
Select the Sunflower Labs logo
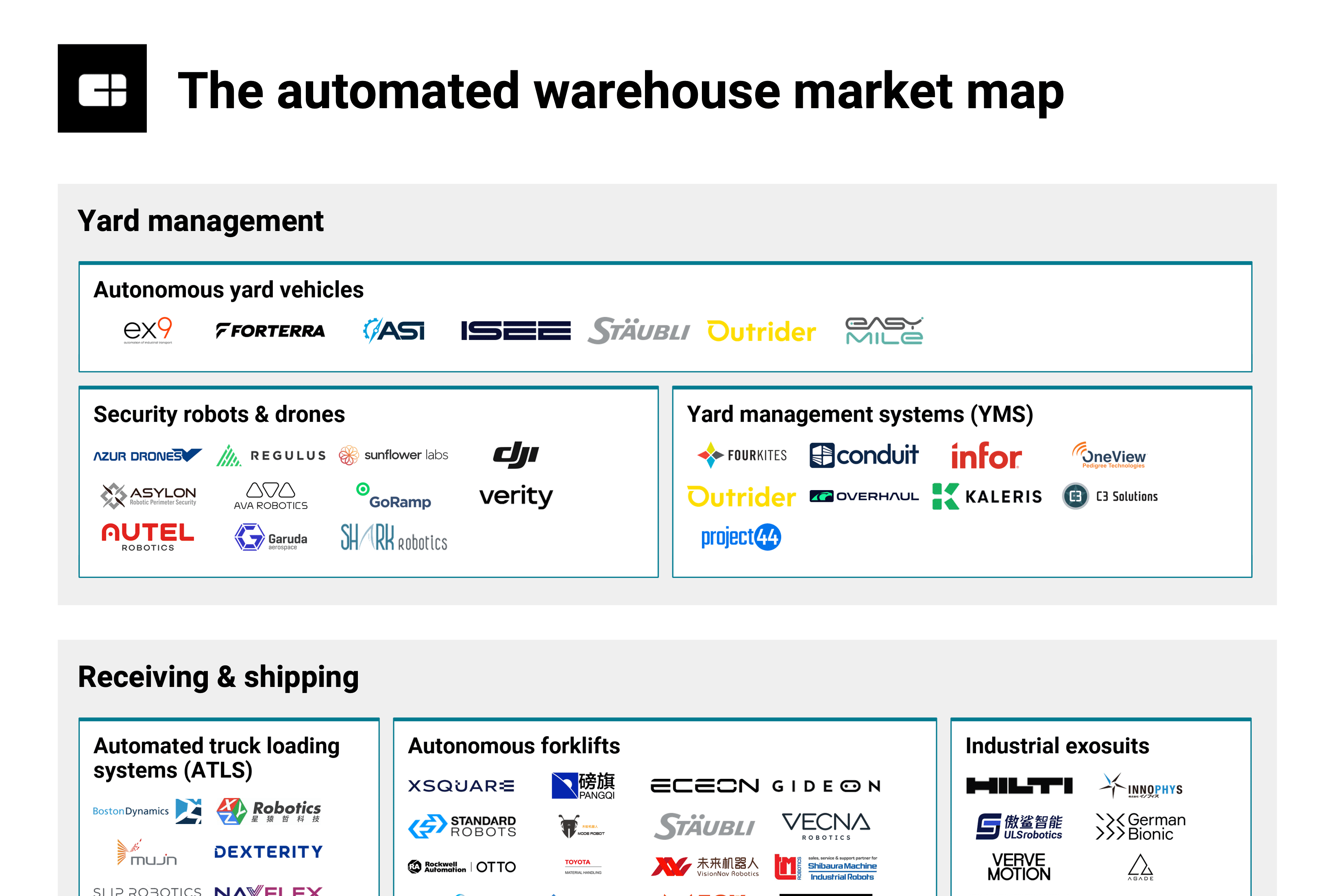(394, 456)
